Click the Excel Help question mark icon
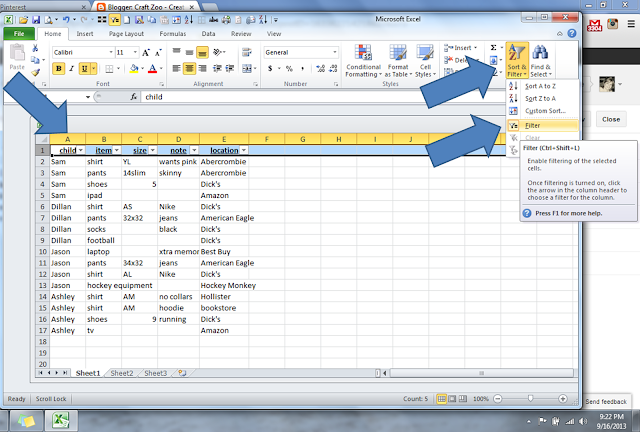Viewport: 640px width, 432px height. tap(572, 33)
